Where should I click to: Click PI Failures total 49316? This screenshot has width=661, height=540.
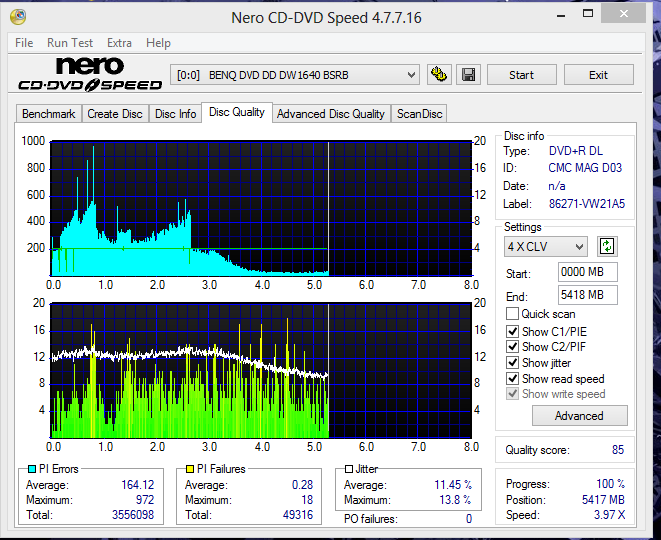tap(298, 515)
